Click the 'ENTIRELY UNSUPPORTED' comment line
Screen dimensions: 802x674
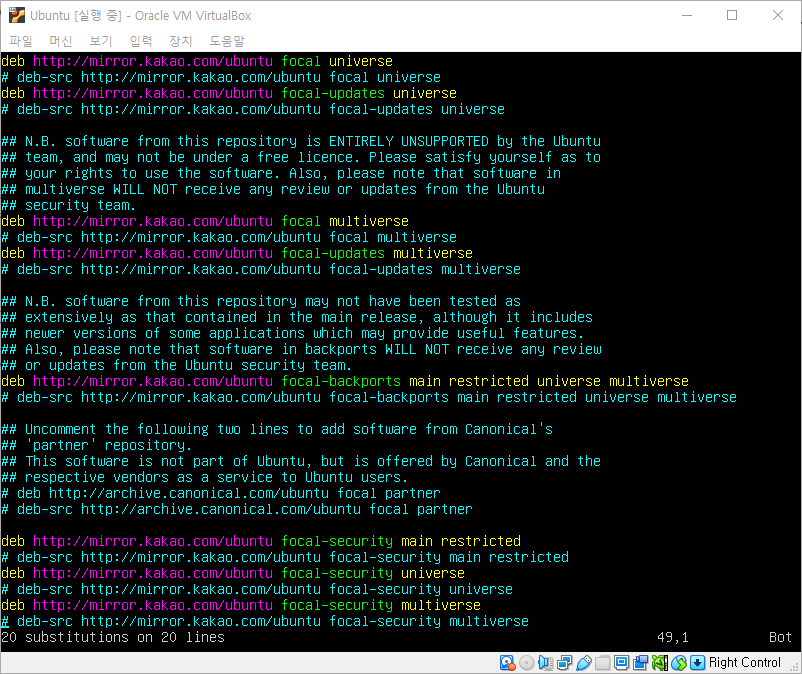301,141
